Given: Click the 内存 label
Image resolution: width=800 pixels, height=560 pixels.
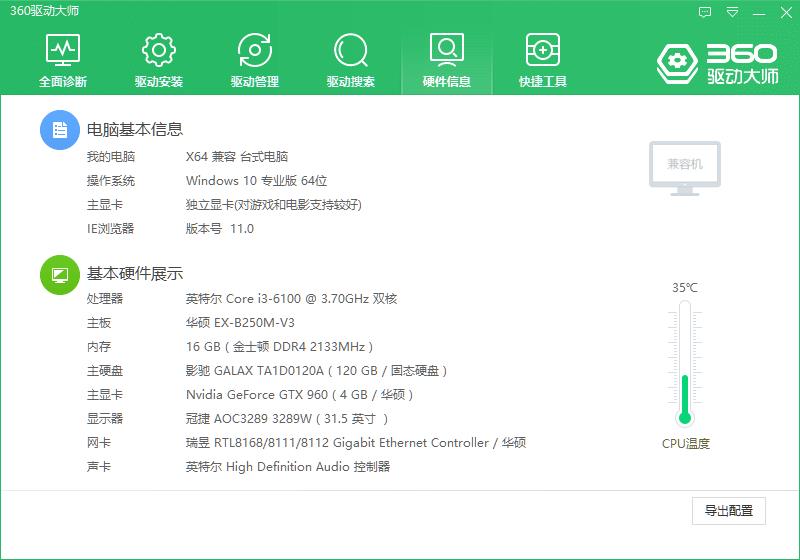Looking at the screenshot, I should [x=98, y=347].
